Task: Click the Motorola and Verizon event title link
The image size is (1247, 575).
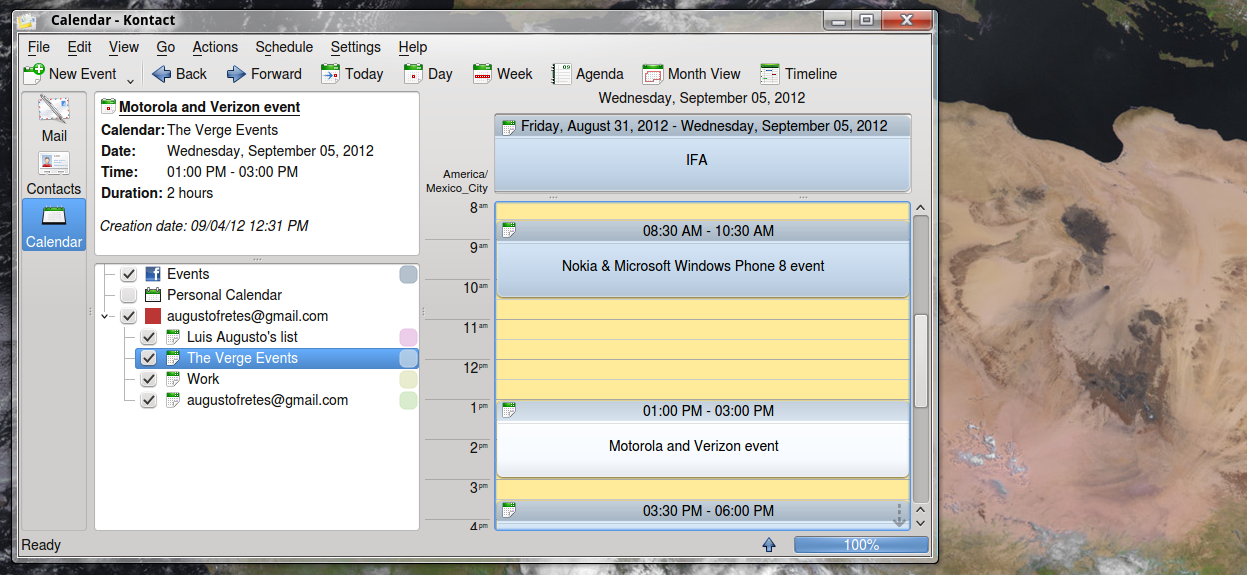Action: click(209, 106)
